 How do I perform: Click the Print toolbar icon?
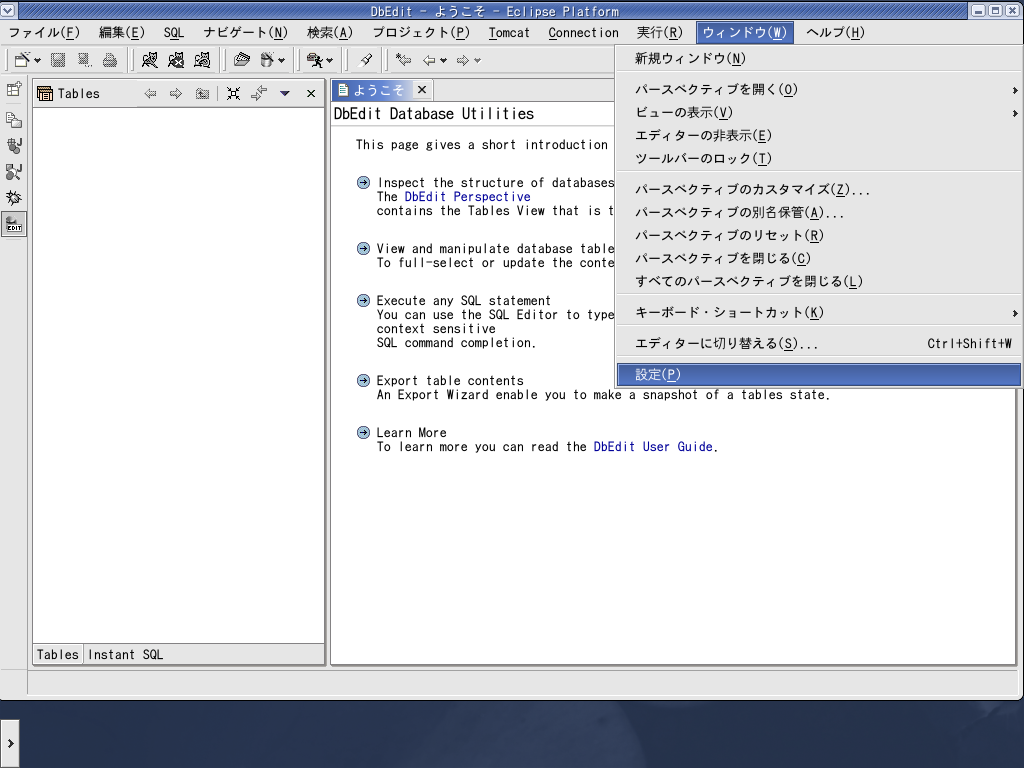(x=110, y=60)
